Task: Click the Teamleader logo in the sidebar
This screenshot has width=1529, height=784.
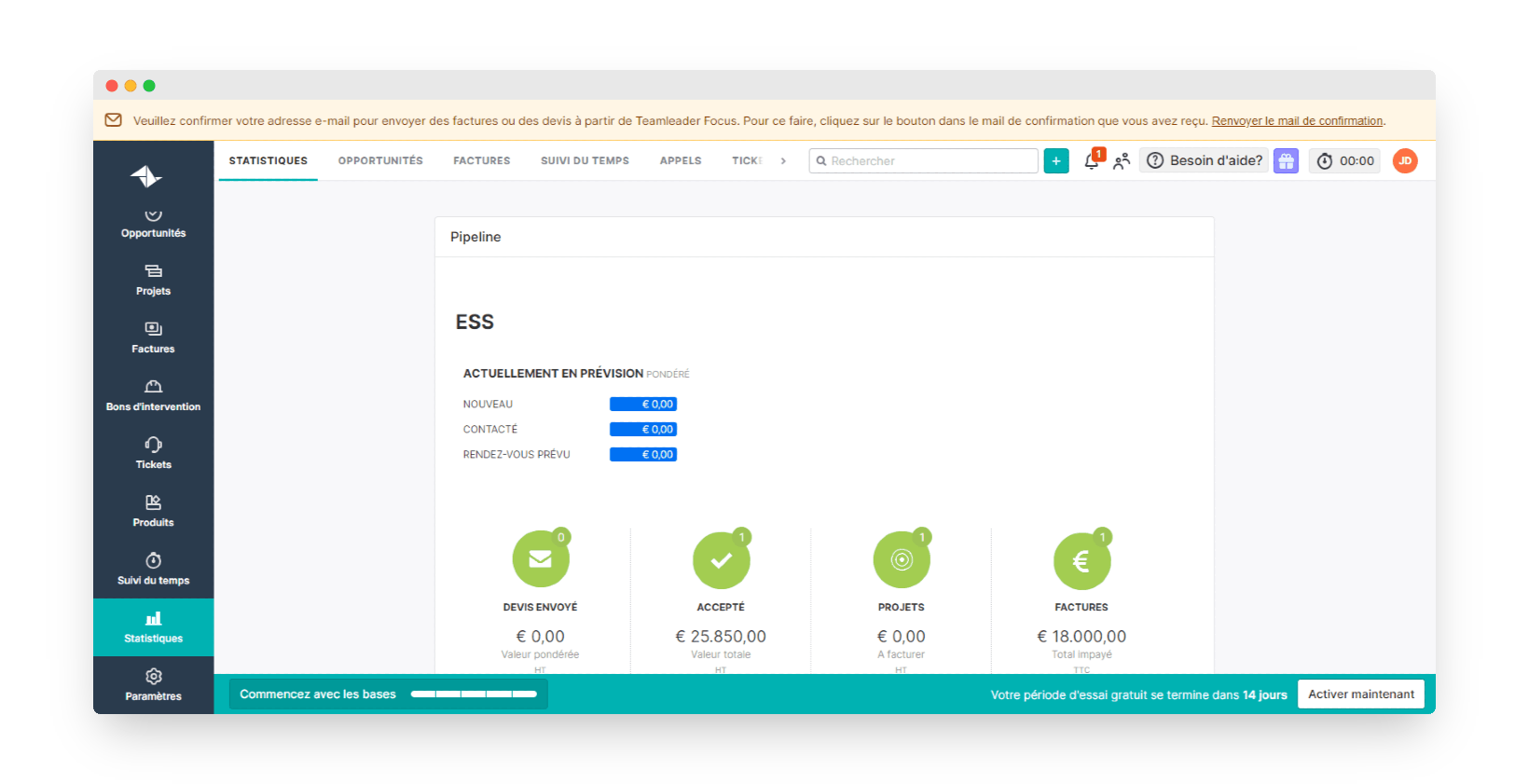Action: [146, 176]
